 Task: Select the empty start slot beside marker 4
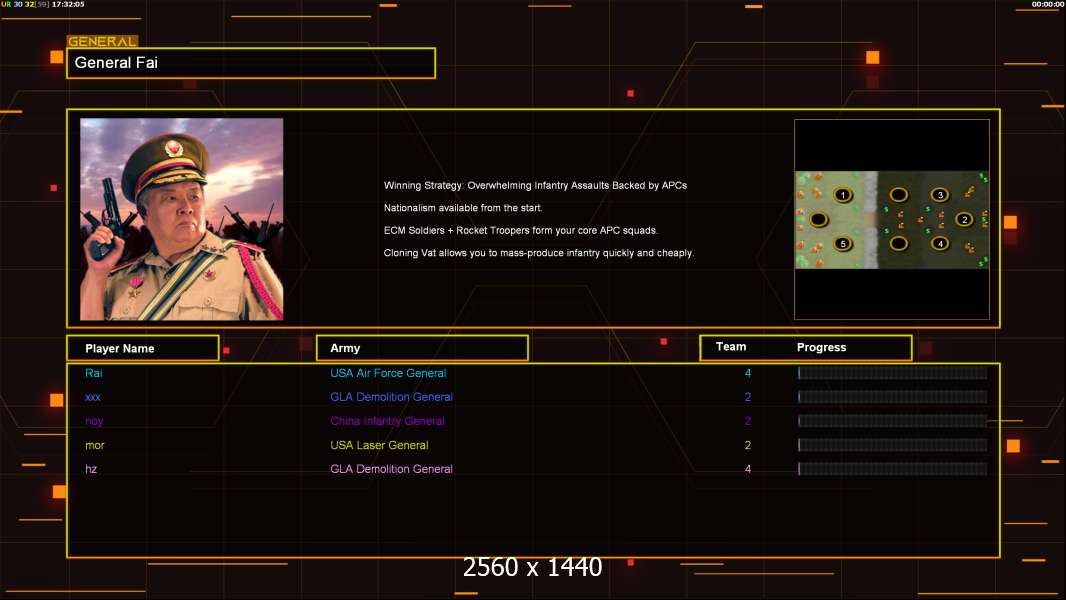coord(899,243)
